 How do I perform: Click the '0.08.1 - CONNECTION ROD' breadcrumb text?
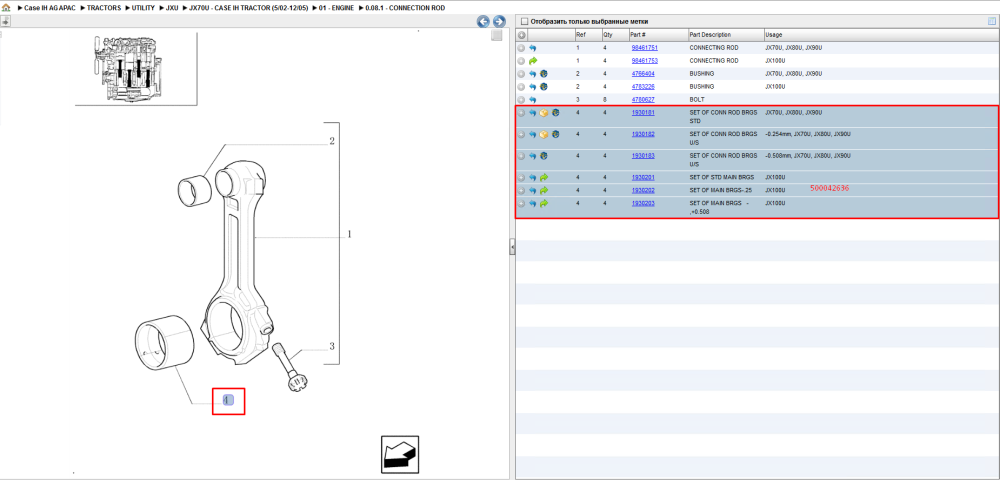405,8
